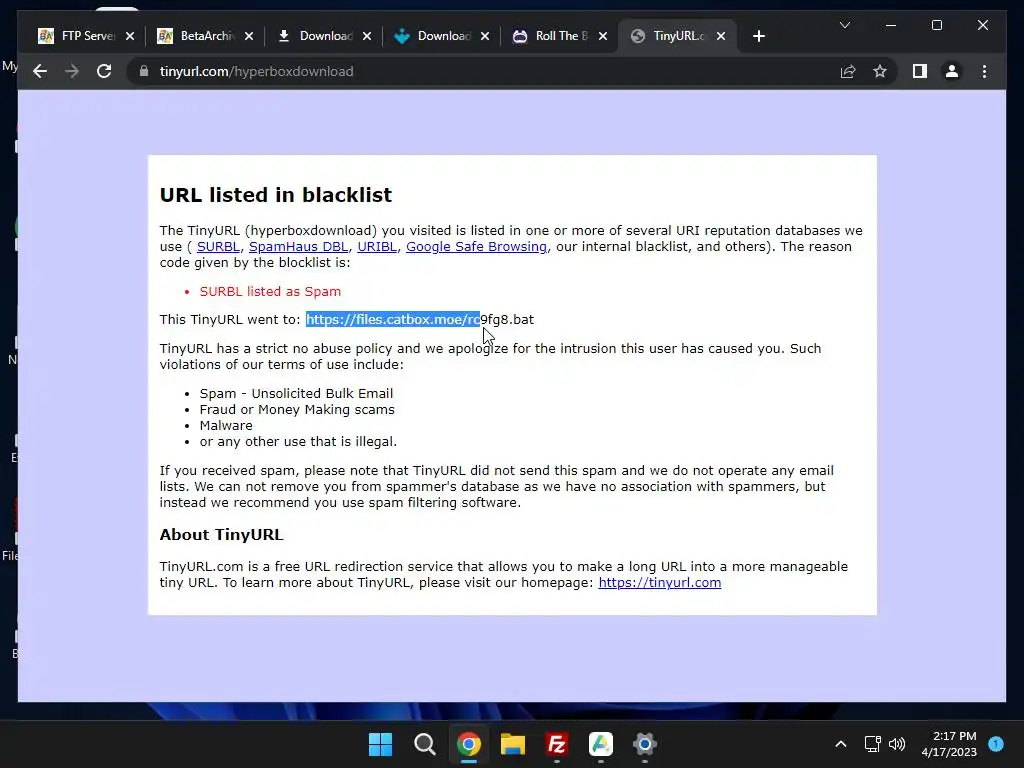Reload the TinyURL page
The image size is (1024, 768).
point(104,71)
